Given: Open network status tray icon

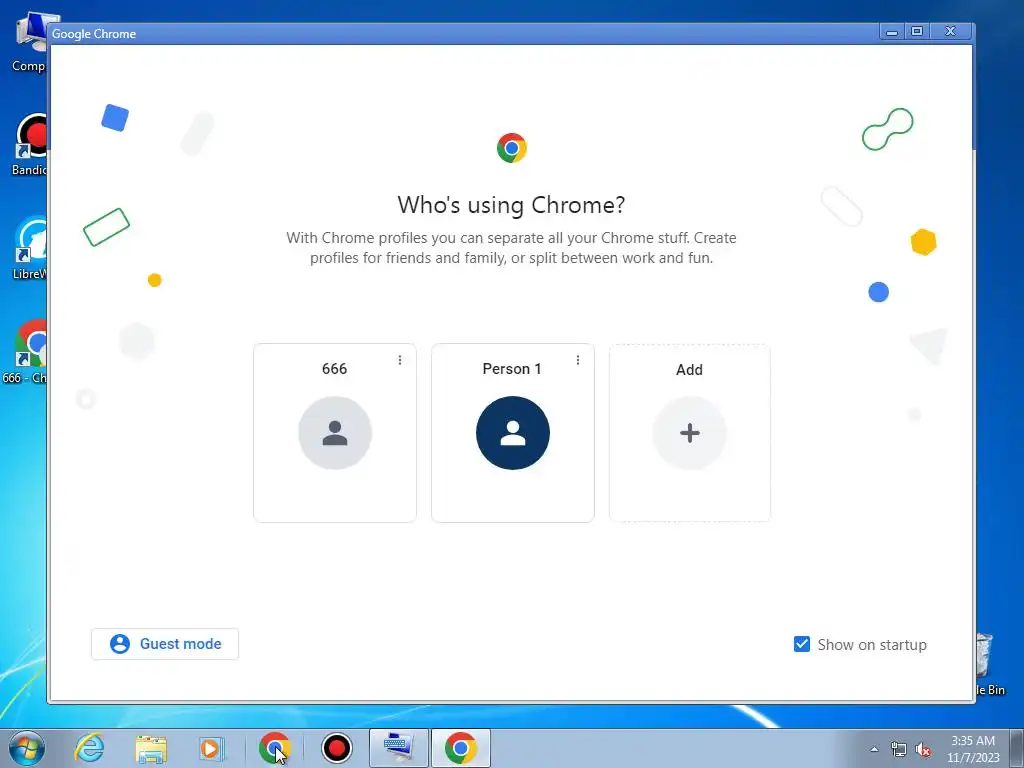Looking at the screenshot, I should [x=899, y=749].
